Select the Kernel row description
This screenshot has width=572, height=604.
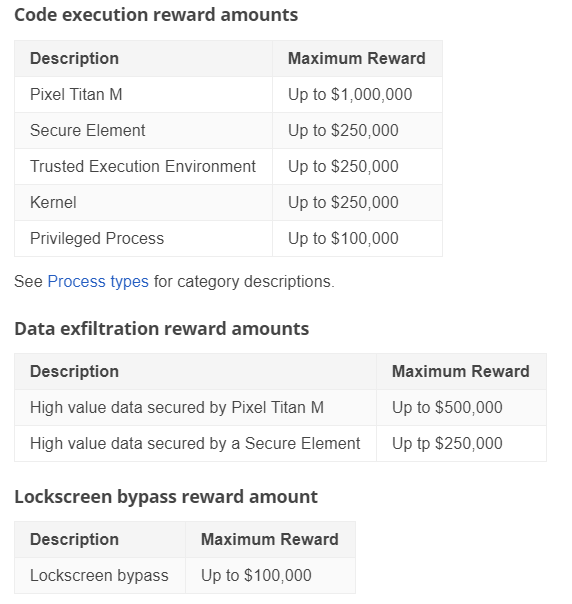pyautogui.click(x=143, y=203)
